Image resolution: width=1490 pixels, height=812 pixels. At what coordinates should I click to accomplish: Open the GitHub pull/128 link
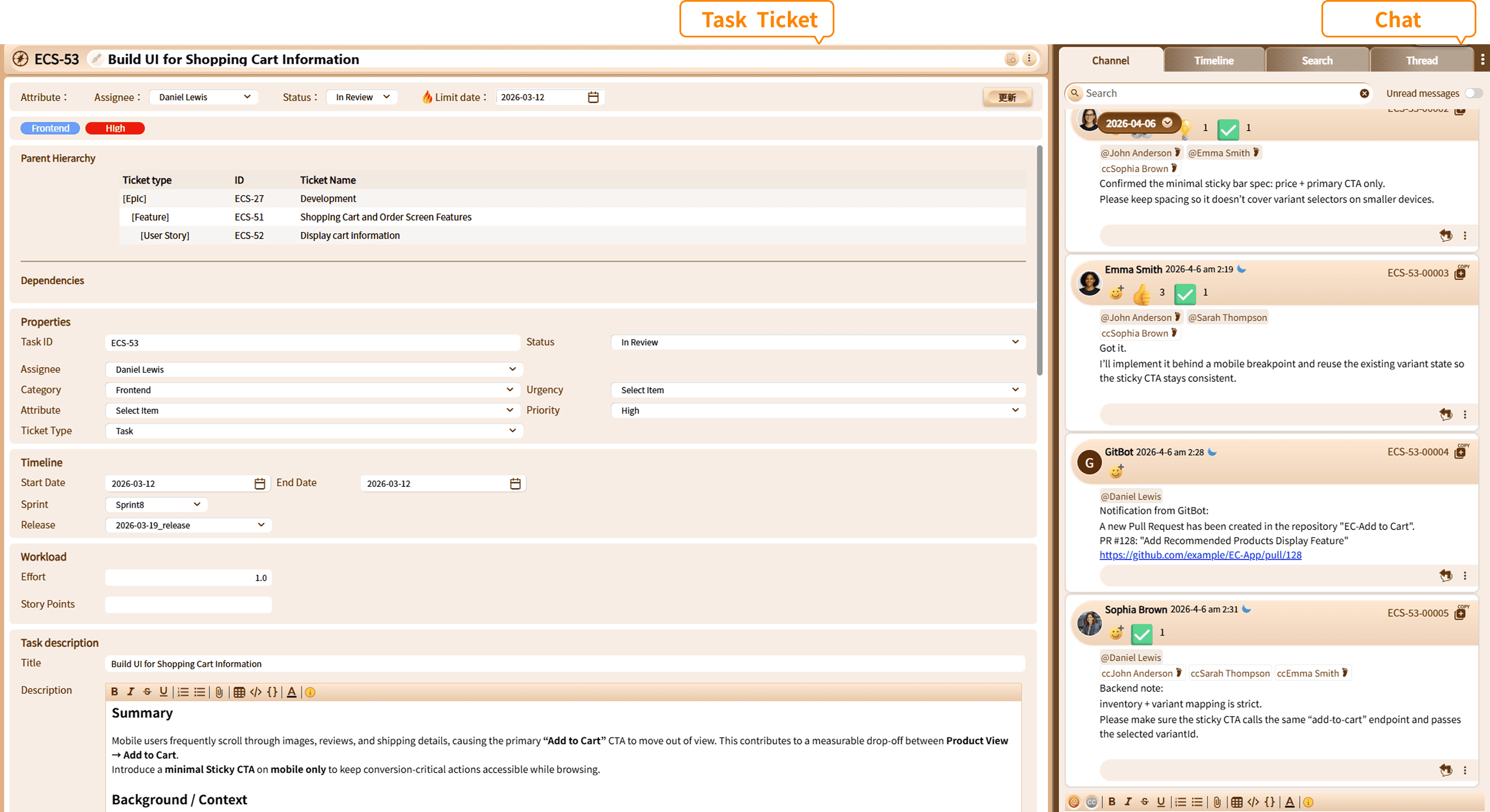coord(1200,554)
